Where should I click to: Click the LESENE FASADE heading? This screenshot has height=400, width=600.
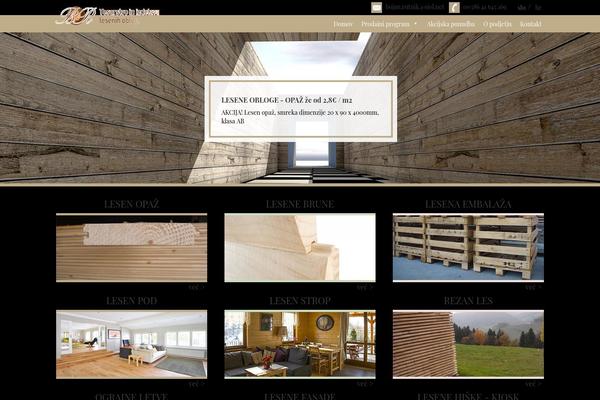tap(300, 396)
